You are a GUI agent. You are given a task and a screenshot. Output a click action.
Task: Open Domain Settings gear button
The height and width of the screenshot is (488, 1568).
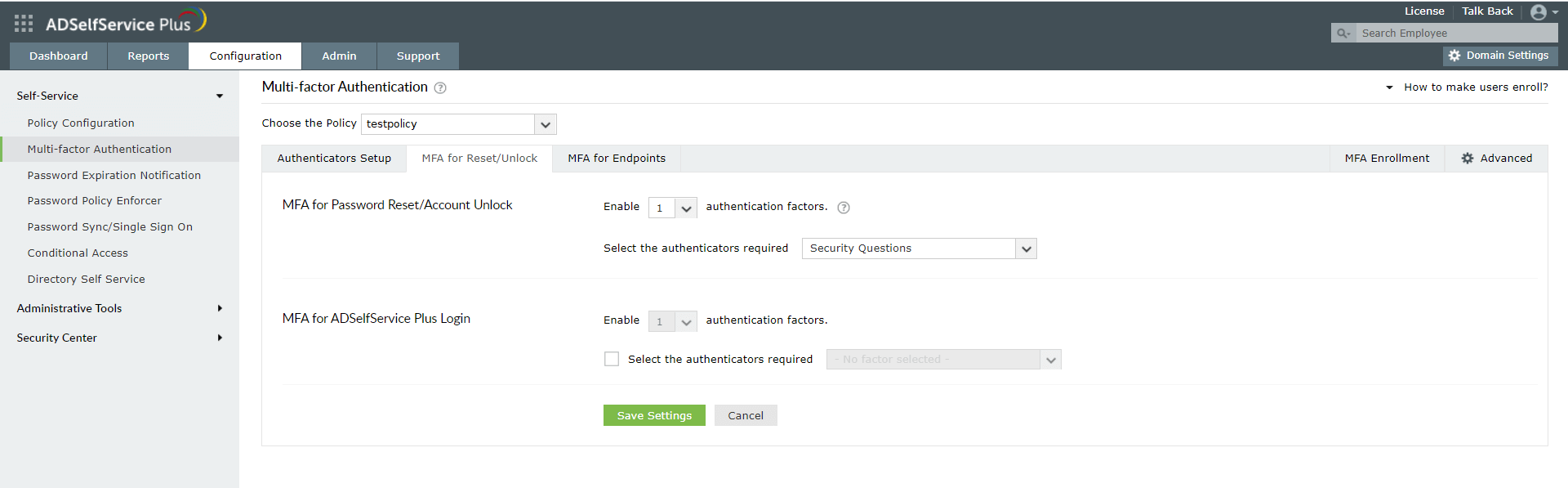(x=1499, y=56)
